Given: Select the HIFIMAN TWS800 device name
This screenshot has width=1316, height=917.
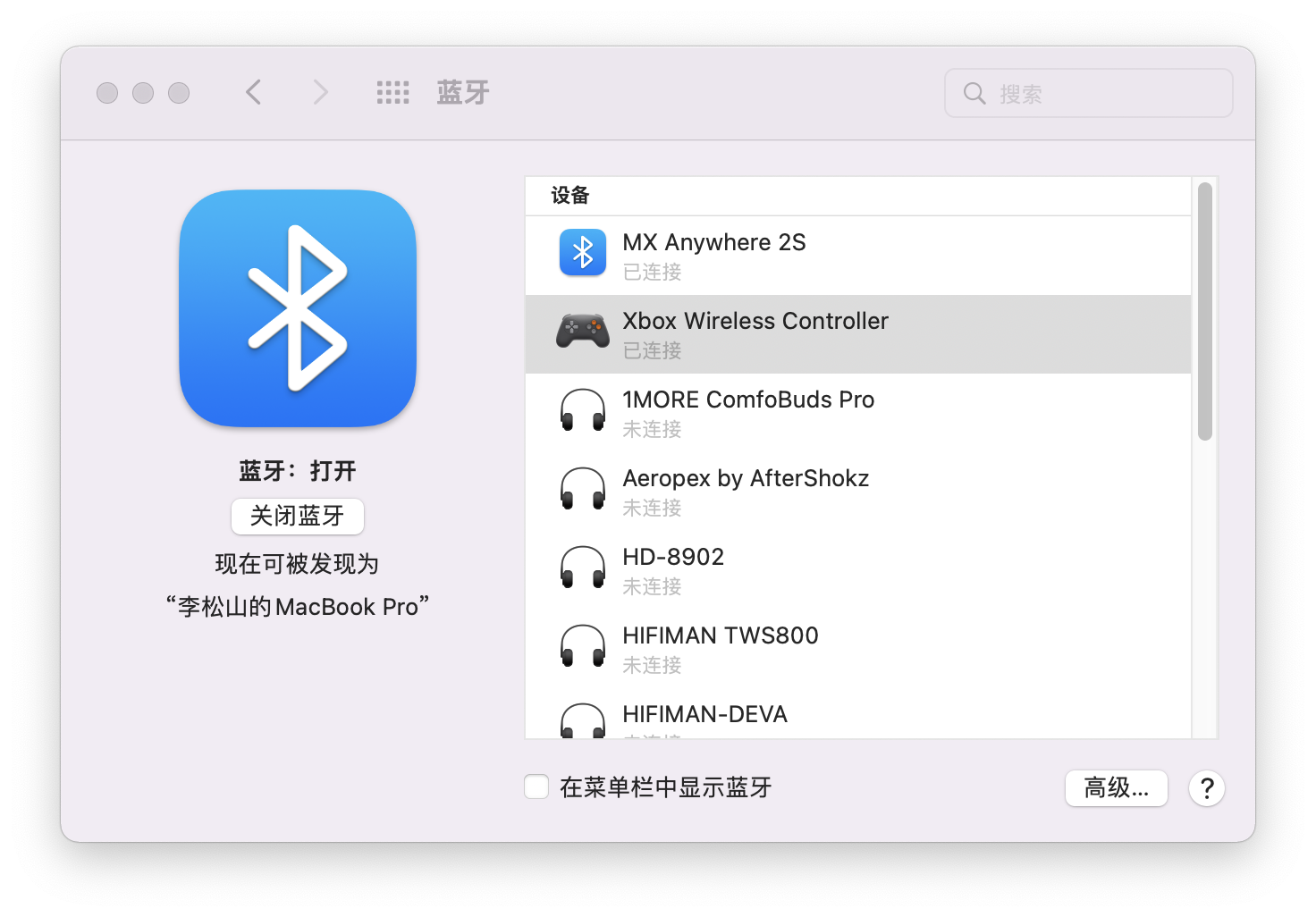Looking at the screenshot, I should click(721, 635).
